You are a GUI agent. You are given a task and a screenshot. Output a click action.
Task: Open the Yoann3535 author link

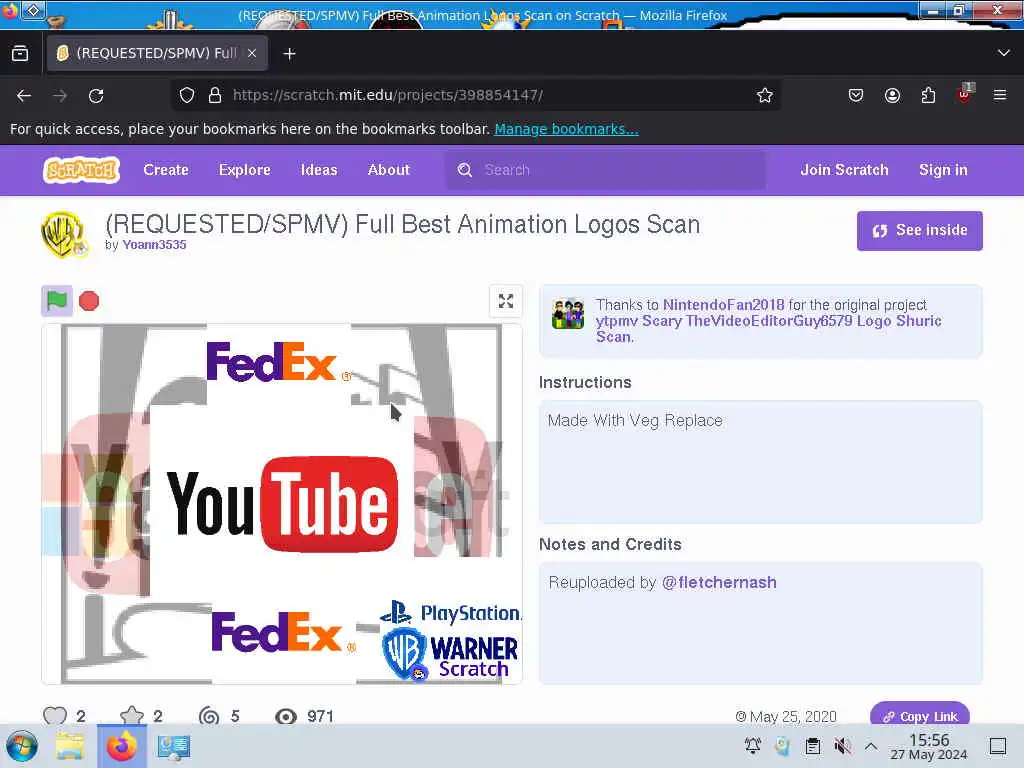coord(154,245)
